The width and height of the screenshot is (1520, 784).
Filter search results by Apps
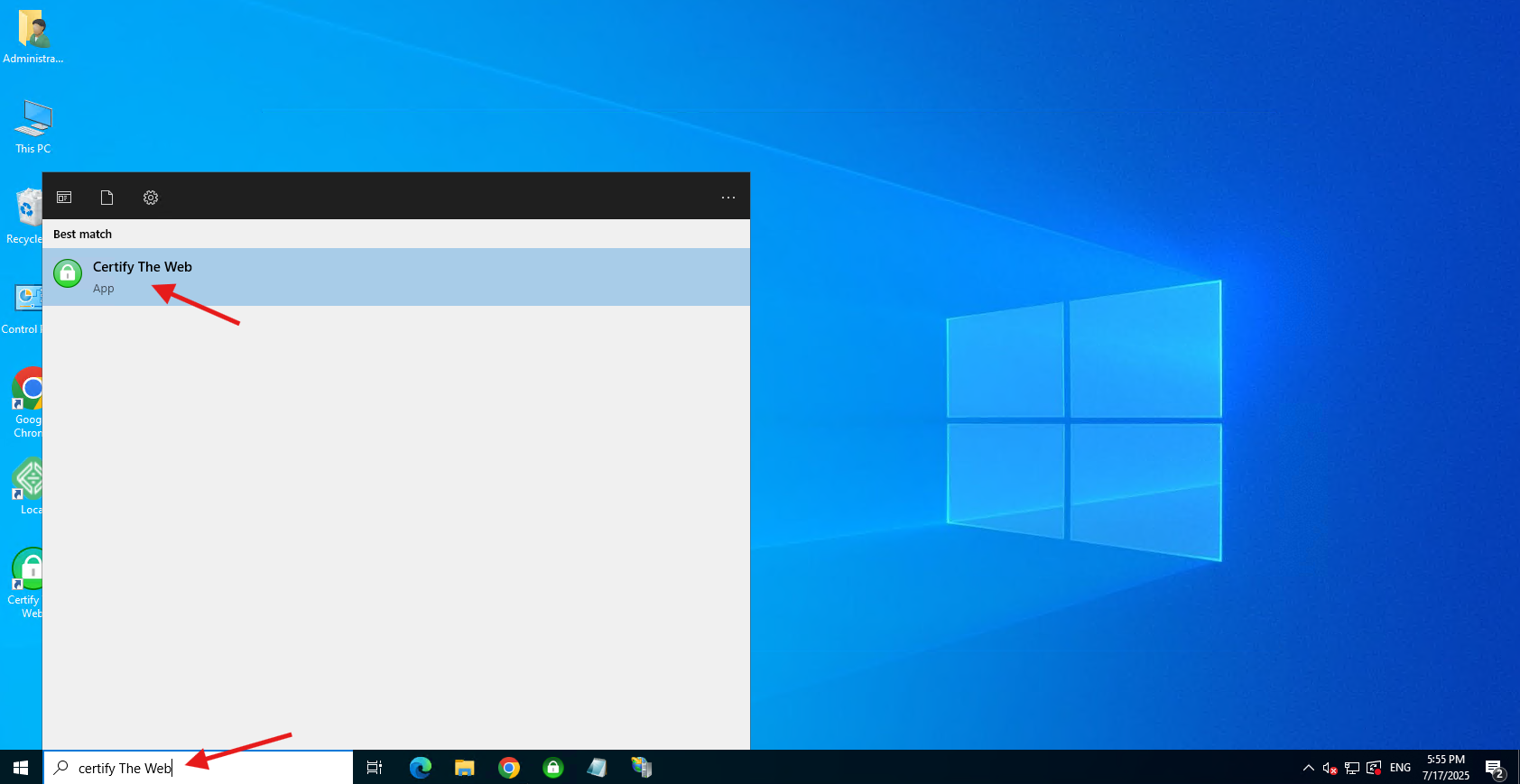click(x=64, y=197)
